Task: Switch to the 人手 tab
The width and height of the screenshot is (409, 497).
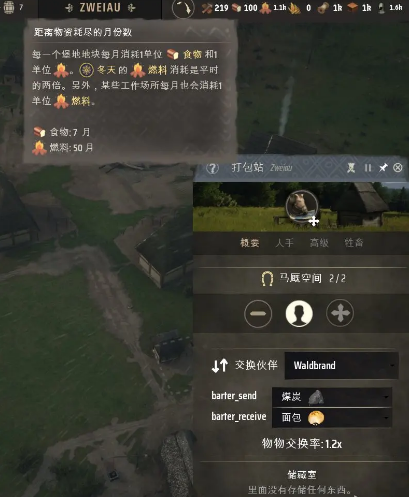Action: 284,243
